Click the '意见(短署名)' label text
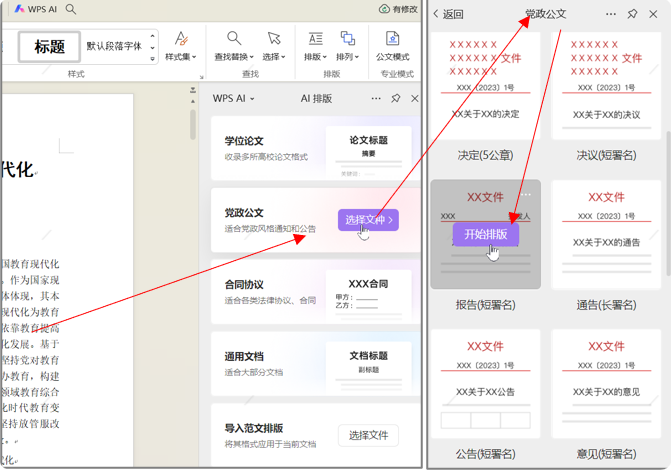The height and width of the screenshot is (471, 671). click(606, 453)
